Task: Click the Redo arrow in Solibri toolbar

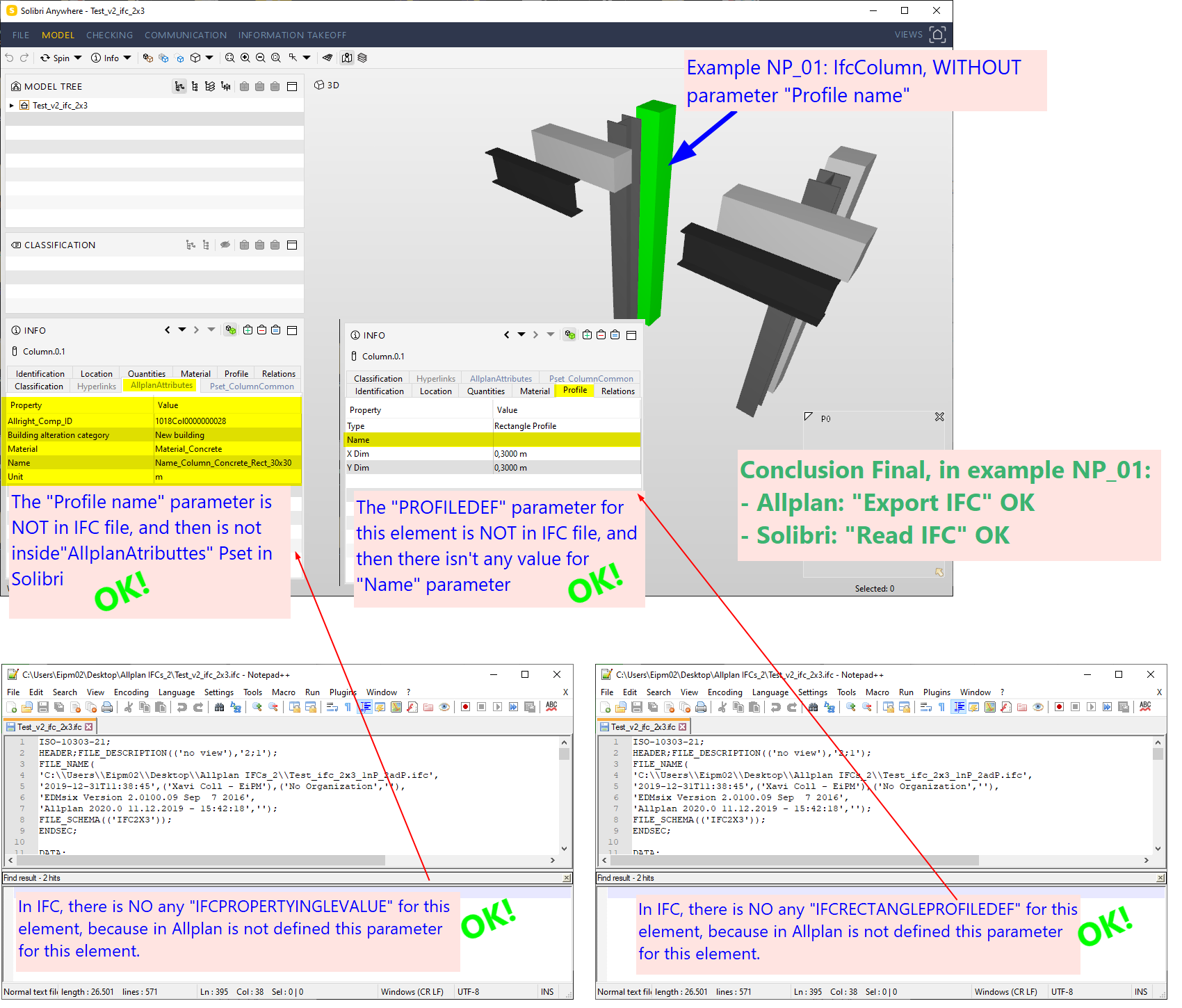Action: (x=24, y=58)
